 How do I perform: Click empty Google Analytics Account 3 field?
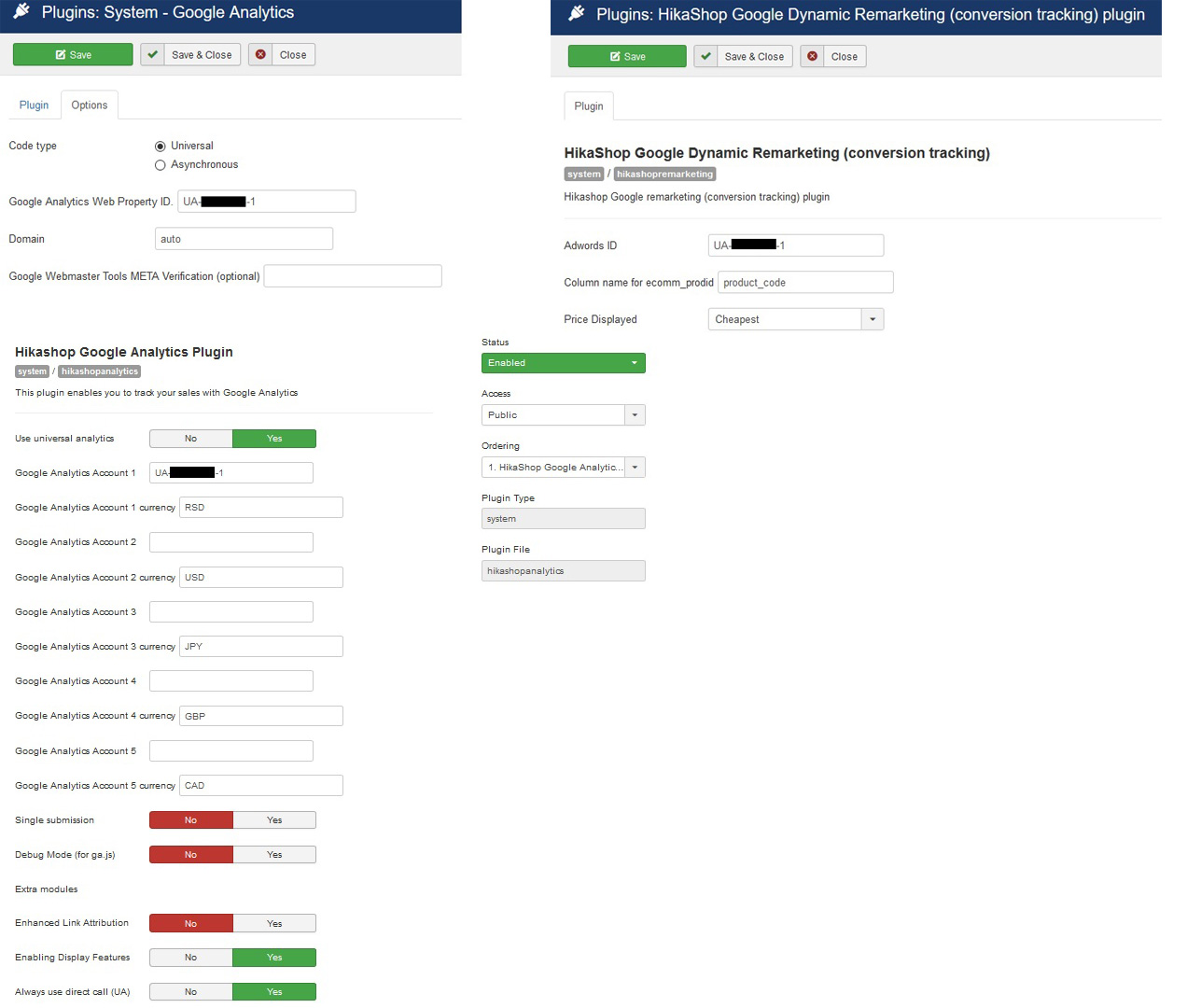(x=231, y=612)
